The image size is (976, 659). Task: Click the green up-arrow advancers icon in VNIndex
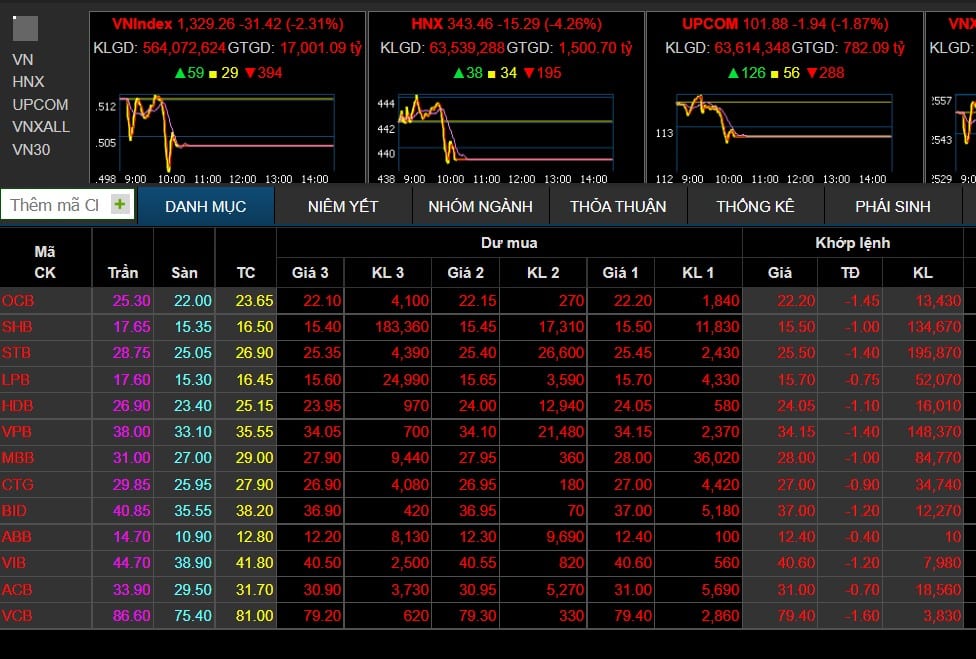(180, 73)
